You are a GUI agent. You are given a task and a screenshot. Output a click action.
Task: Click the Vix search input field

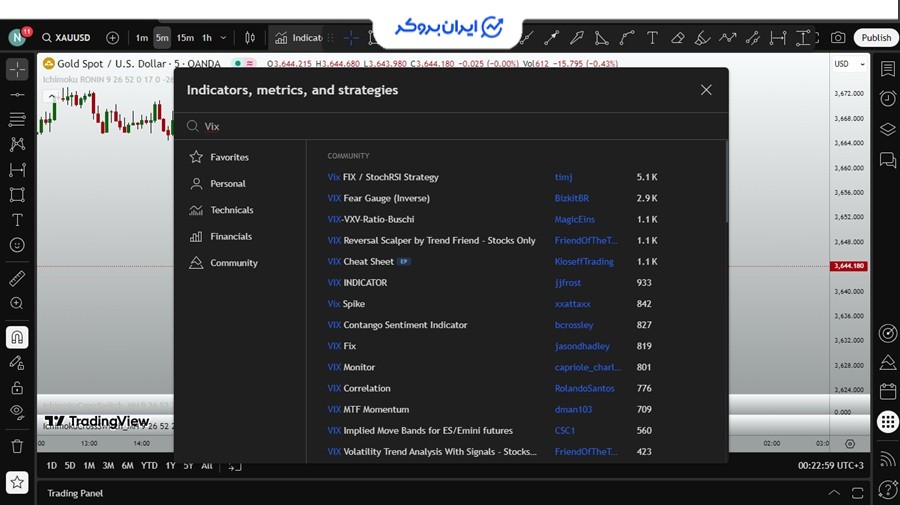[451, 126]
